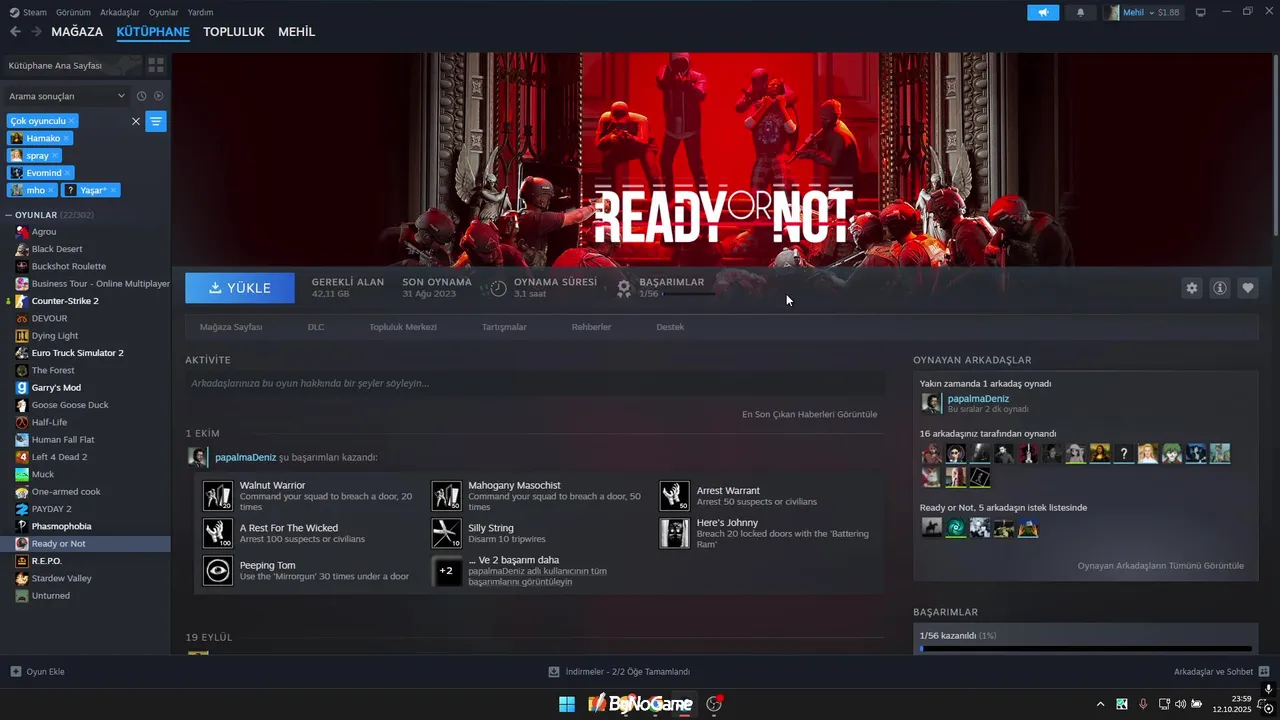Open the Steam menu
This screenshot has height=720, width=1280.
(x=34, y=12)
